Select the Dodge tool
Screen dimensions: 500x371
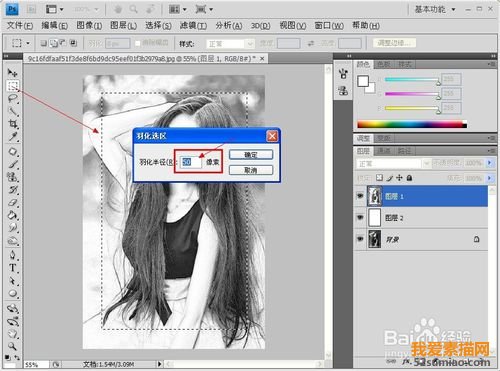pos(13,240)
